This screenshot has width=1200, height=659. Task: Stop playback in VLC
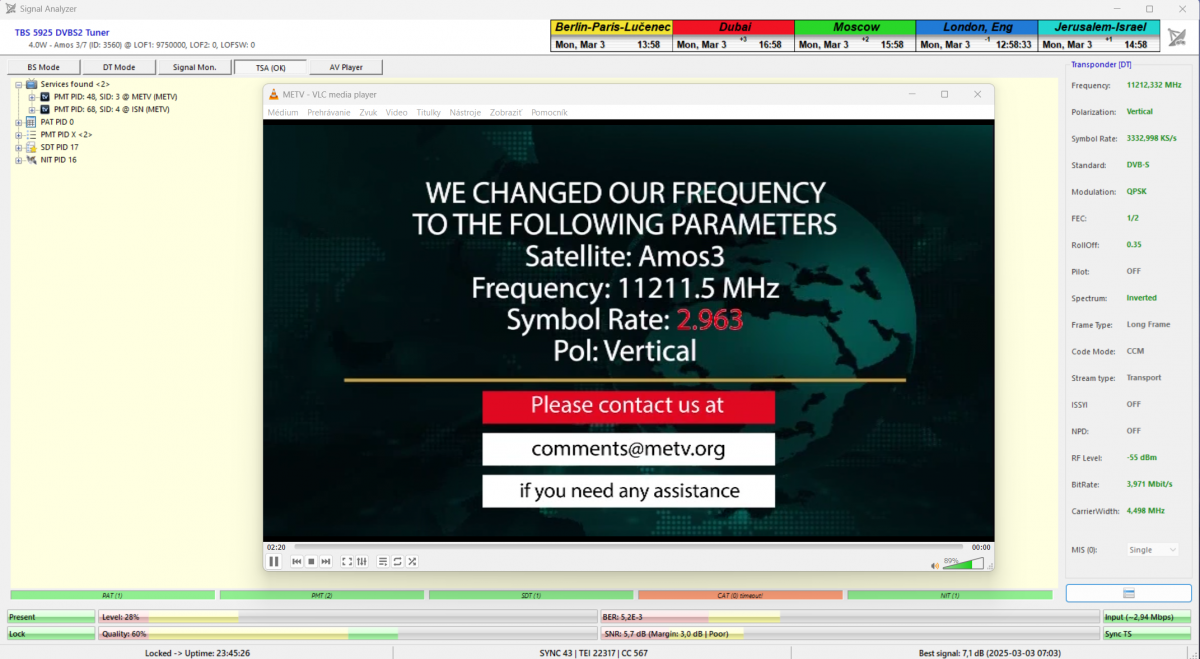(311, 561)
